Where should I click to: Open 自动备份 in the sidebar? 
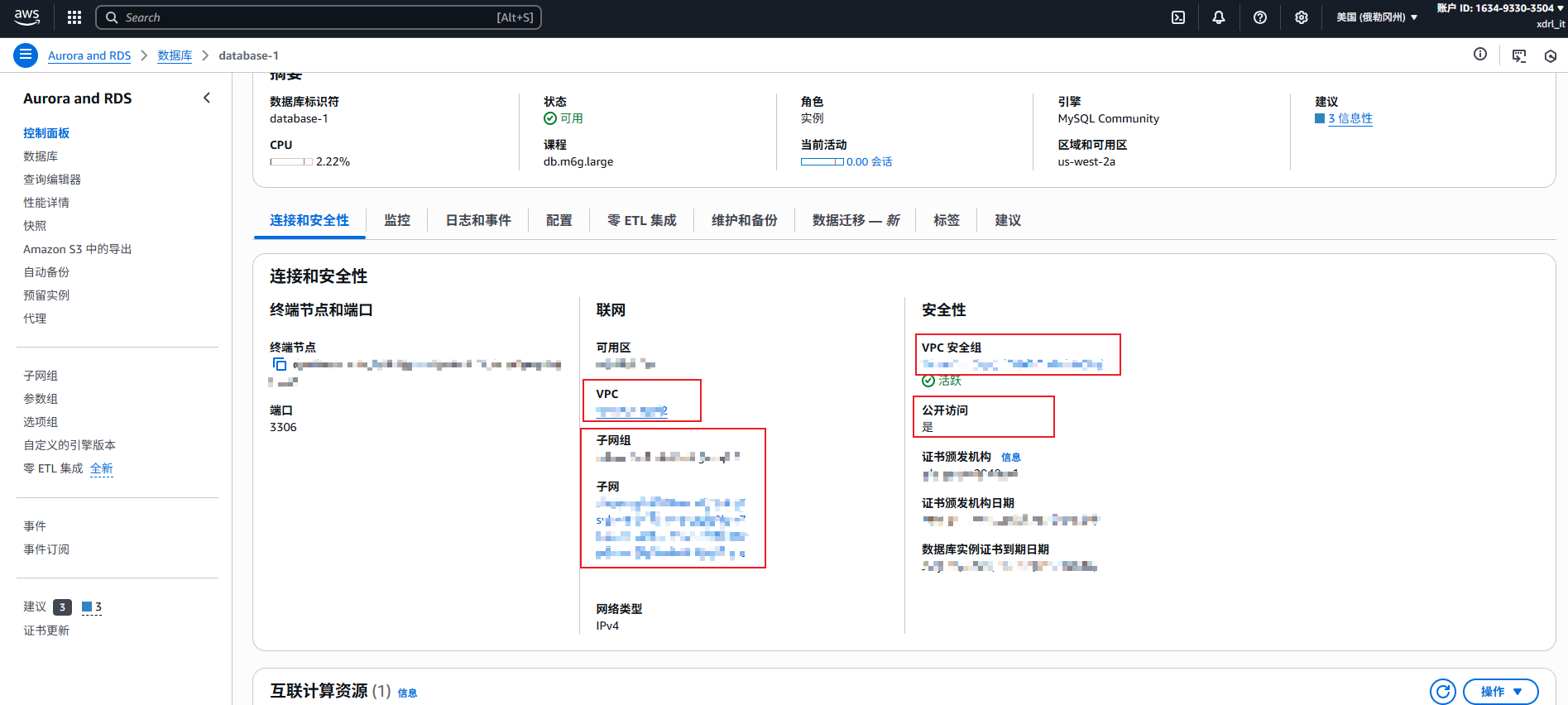46,272
